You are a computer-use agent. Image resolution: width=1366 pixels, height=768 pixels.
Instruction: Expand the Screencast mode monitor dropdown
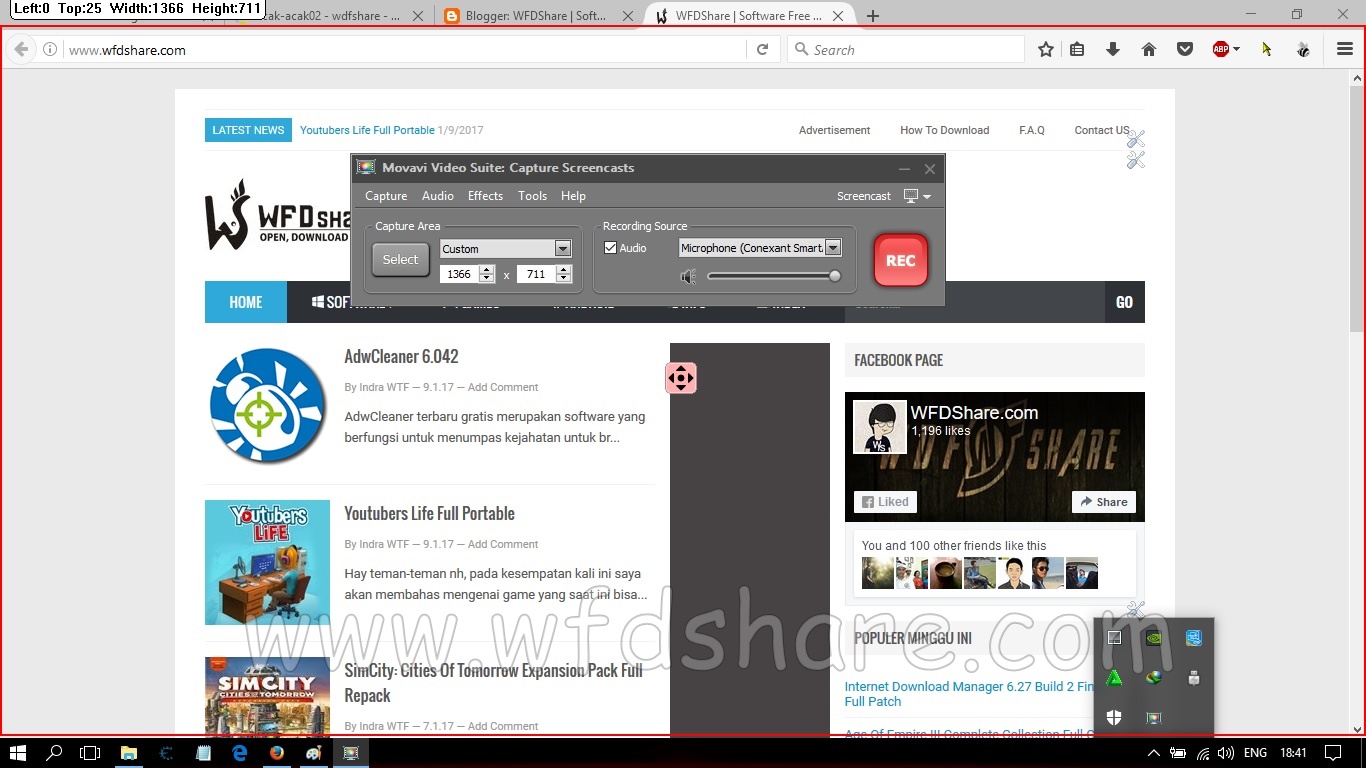pyautogui.click(x=917, y=196)
